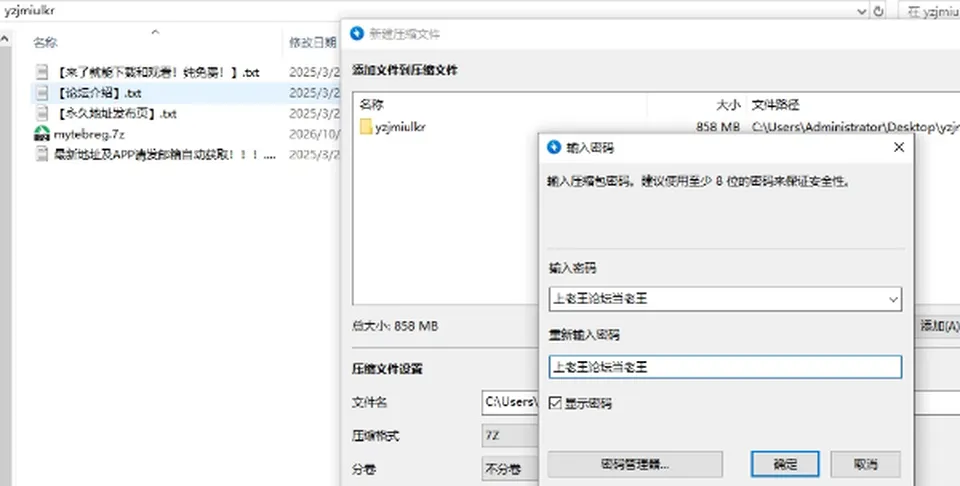The height and width of the screenshot is (486, 960).
Task: Sort Explorer files by 修改日期 column
Action: tap(313, 42)
